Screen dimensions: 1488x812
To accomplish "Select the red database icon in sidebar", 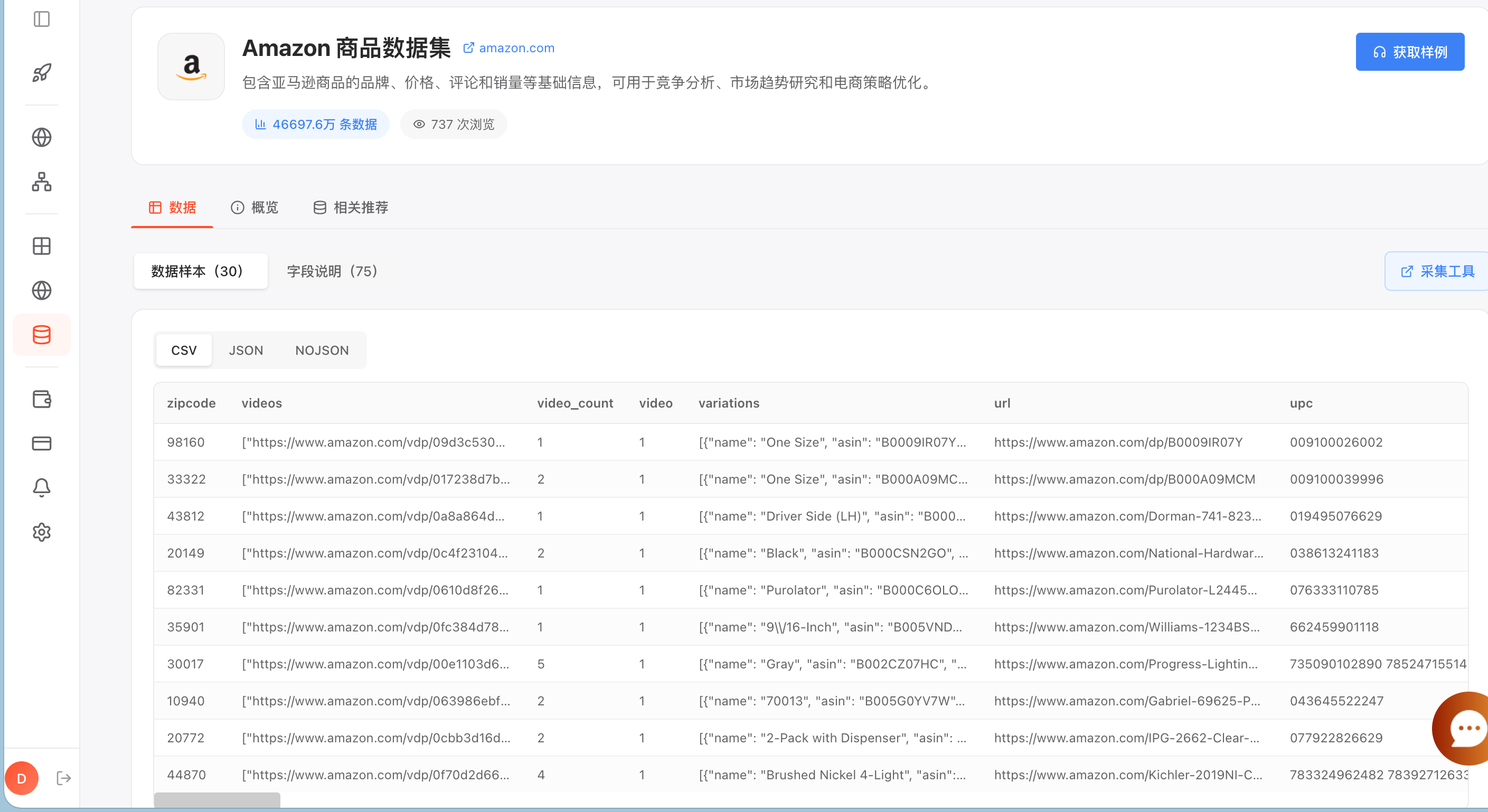I will [42, 335].
